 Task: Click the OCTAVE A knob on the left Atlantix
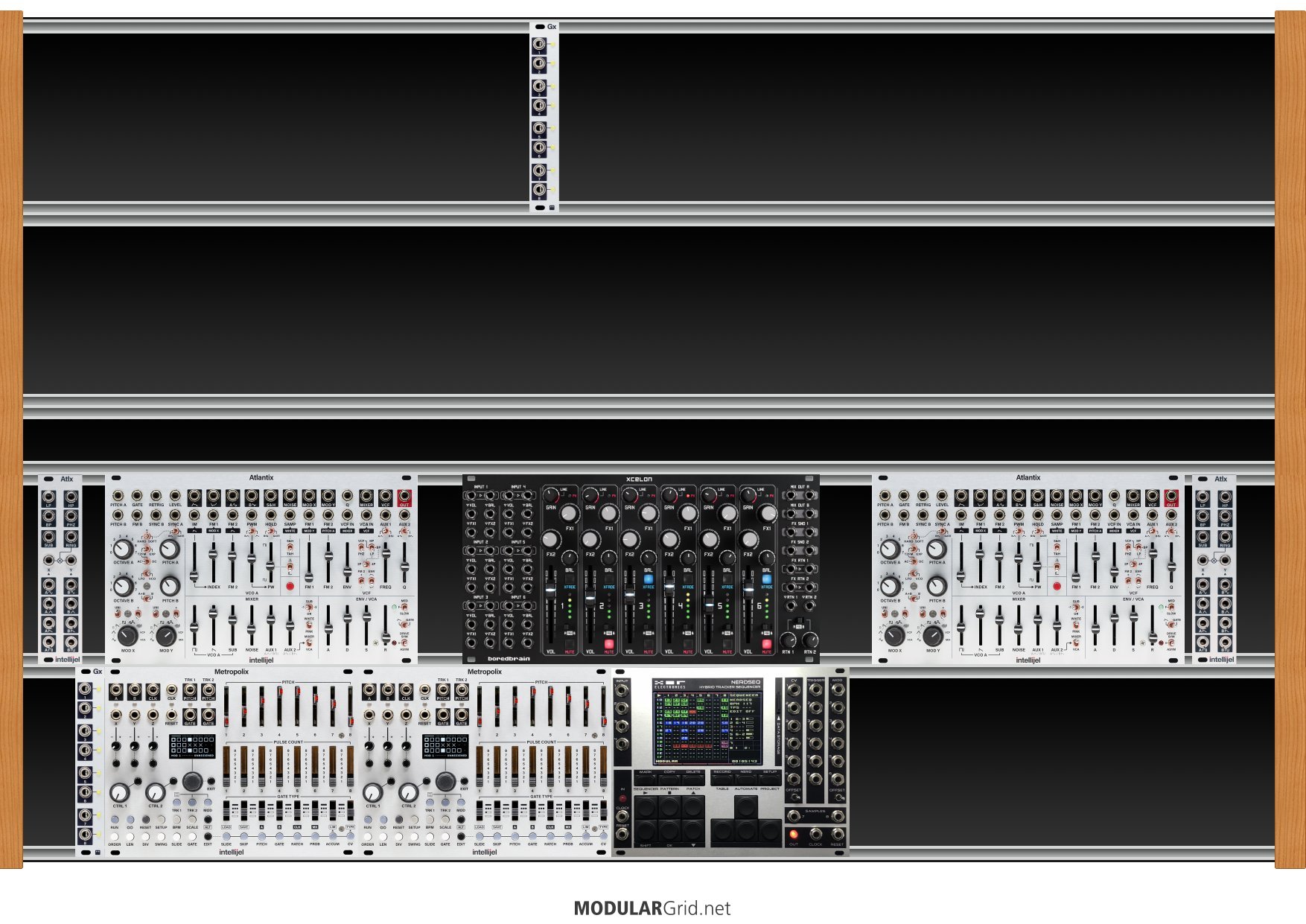(124, 549)
